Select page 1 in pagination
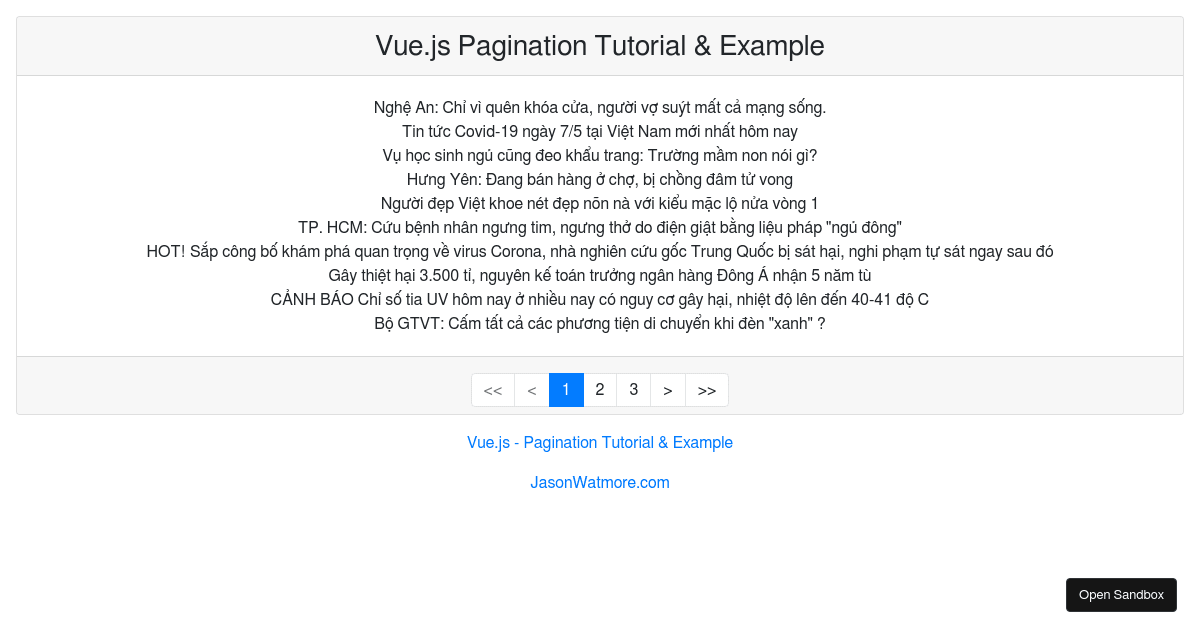The image size is (1200, 630). tap(566, 390)
